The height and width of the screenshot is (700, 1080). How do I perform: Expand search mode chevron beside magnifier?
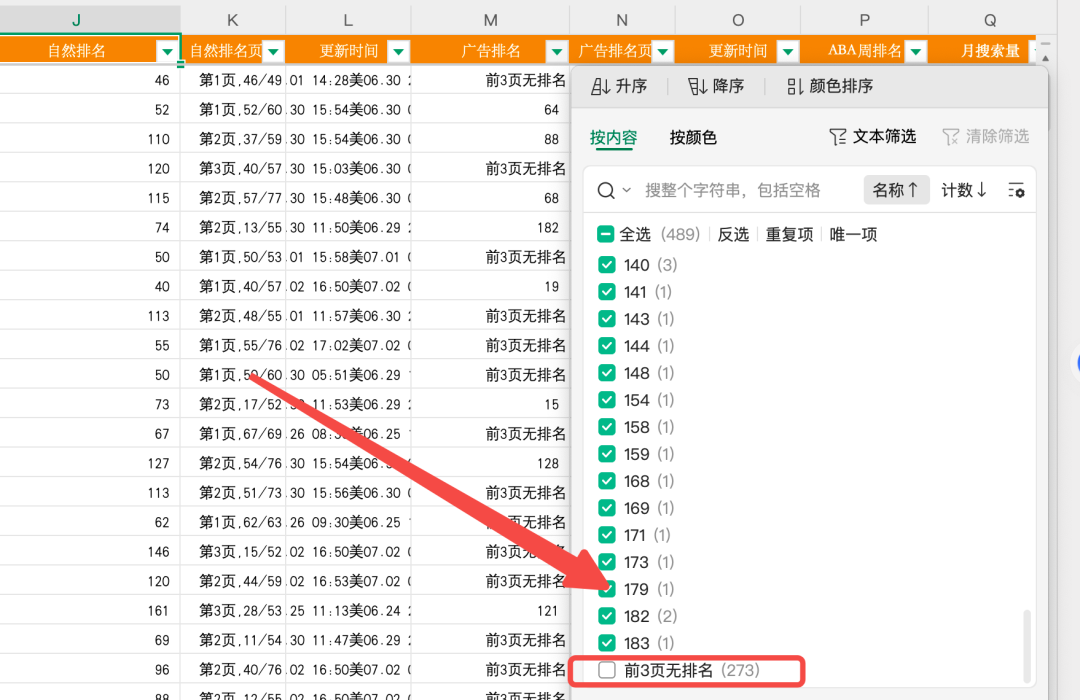pyautogui.click(x=627, y=190)
